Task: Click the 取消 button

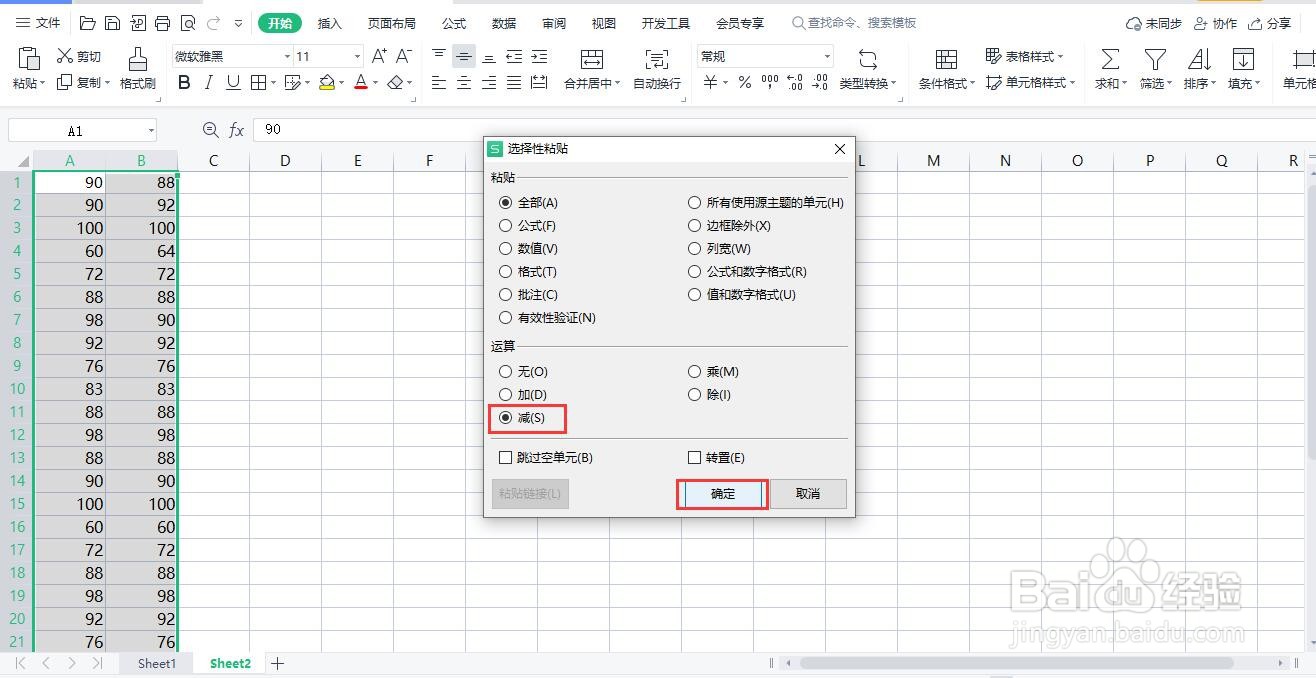Action: point(808,493)
